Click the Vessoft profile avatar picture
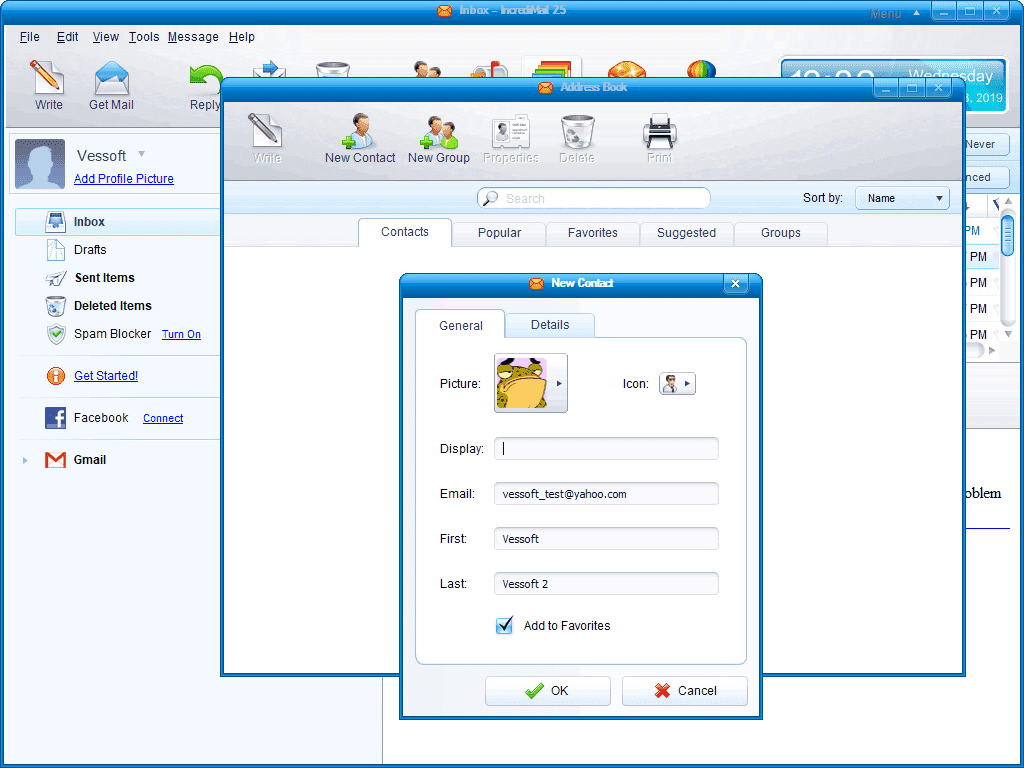This screenshot has width=1024, height=768. click(40, 164)
